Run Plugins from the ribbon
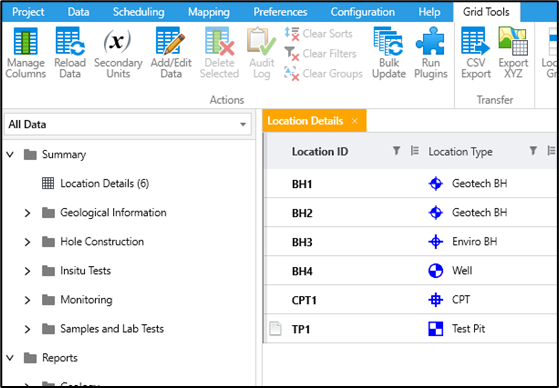The image size is (559, 388). point(430,53)
